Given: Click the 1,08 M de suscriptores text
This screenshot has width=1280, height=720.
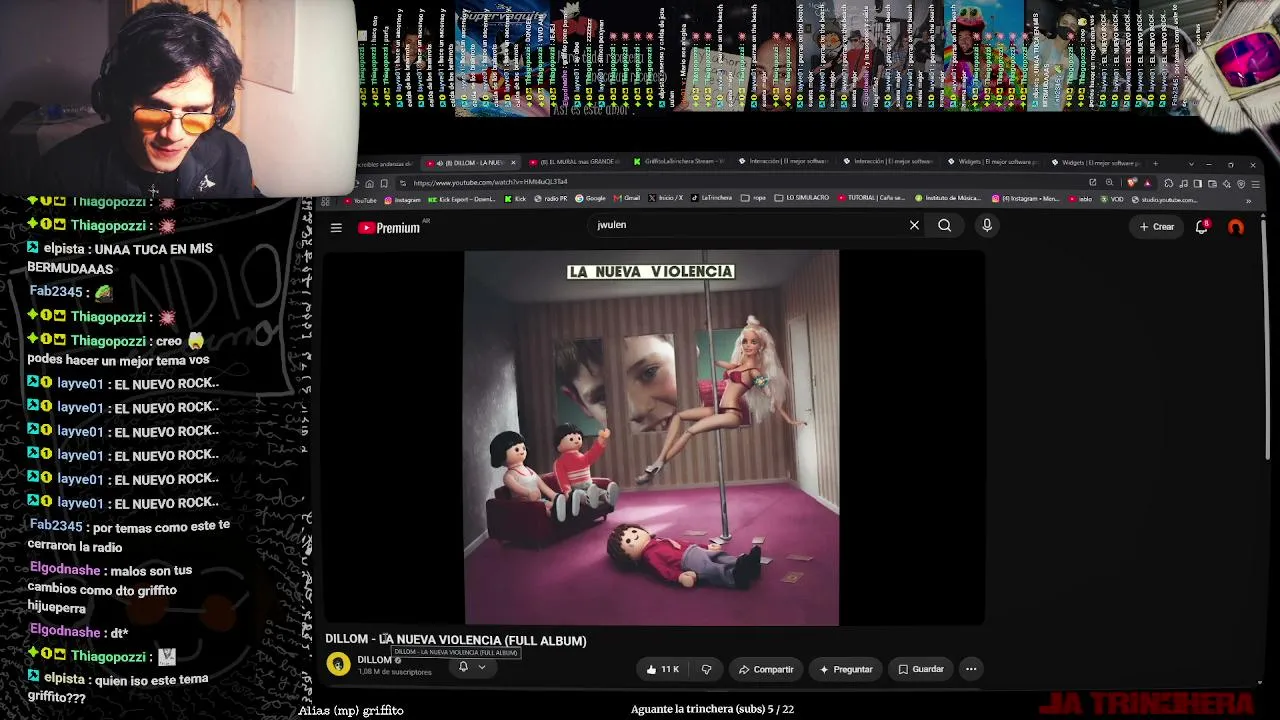Looking at the screenshot, I should point(395,672).
